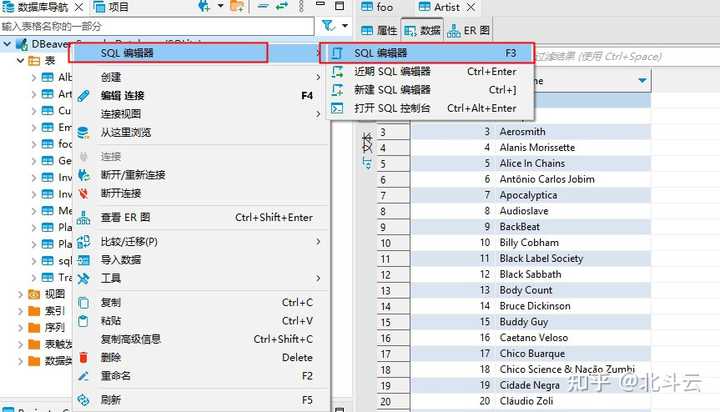Select the 索引 folder icon in tree
Viewport: 720px width, 412px height.
click(34, 311)
